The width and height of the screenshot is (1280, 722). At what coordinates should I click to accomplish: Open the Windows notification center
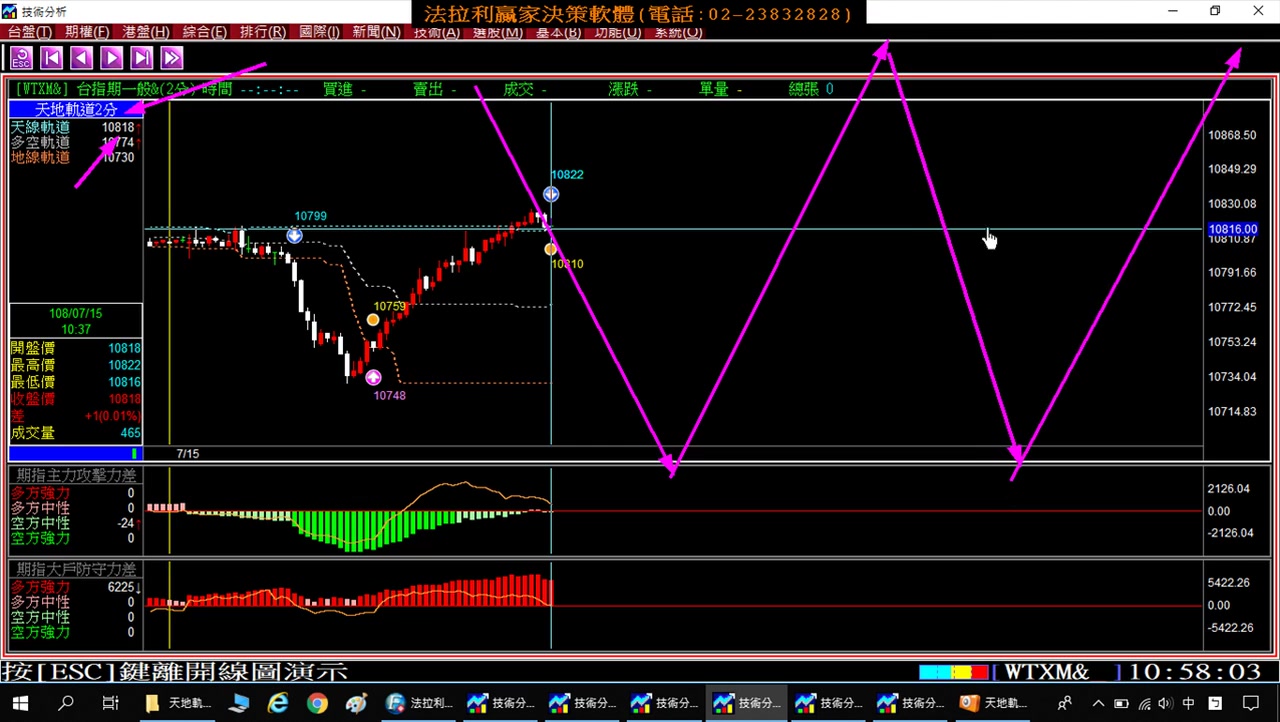coord(1251,704)
